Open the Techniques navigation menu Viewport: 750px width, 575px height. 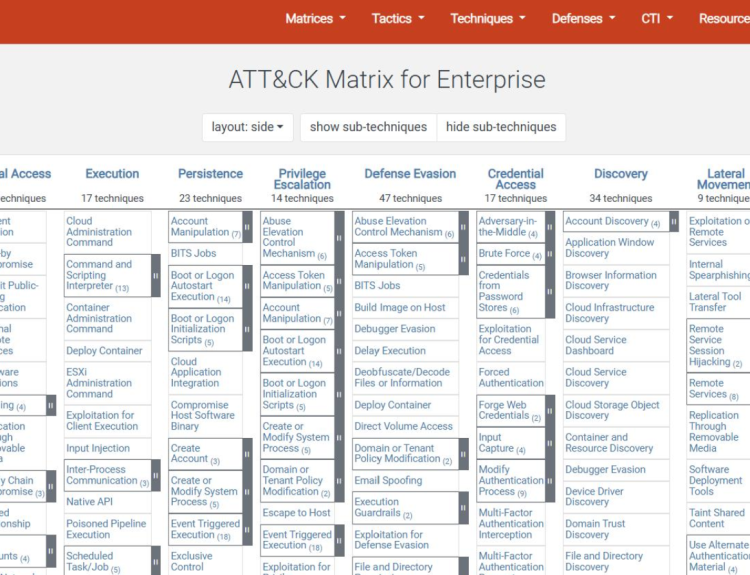pos(487,19)
